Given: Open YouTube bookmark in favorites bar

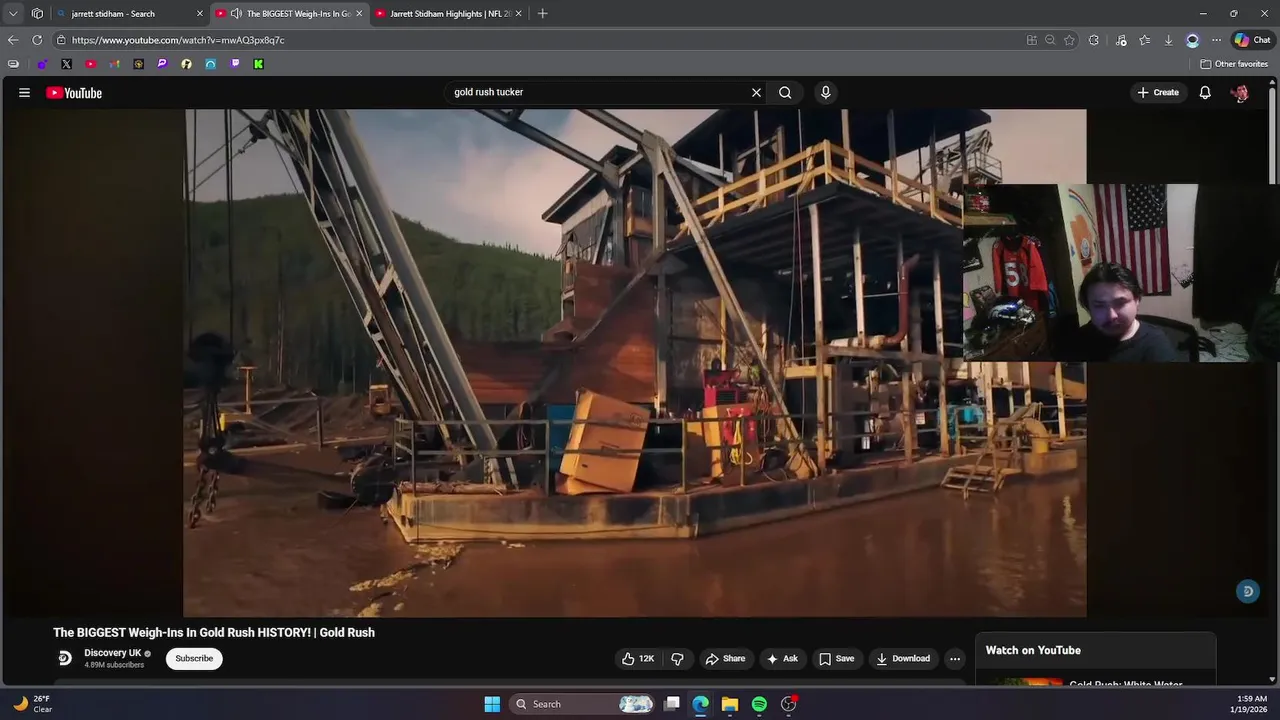Looking at the screenshot, I should coord(90,64).
